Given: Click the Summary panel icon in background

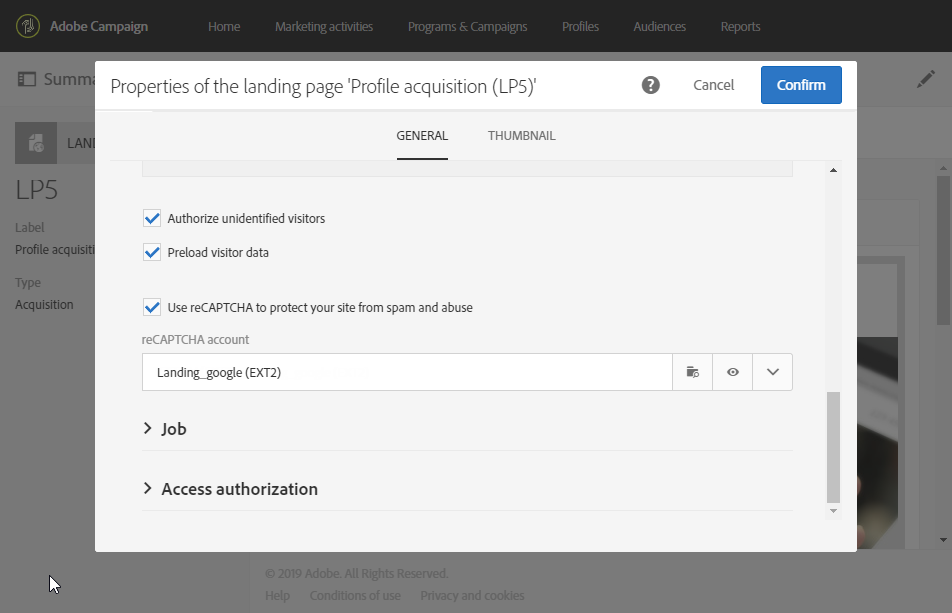Looking at the screenshot, I should (x=27, y=79).
